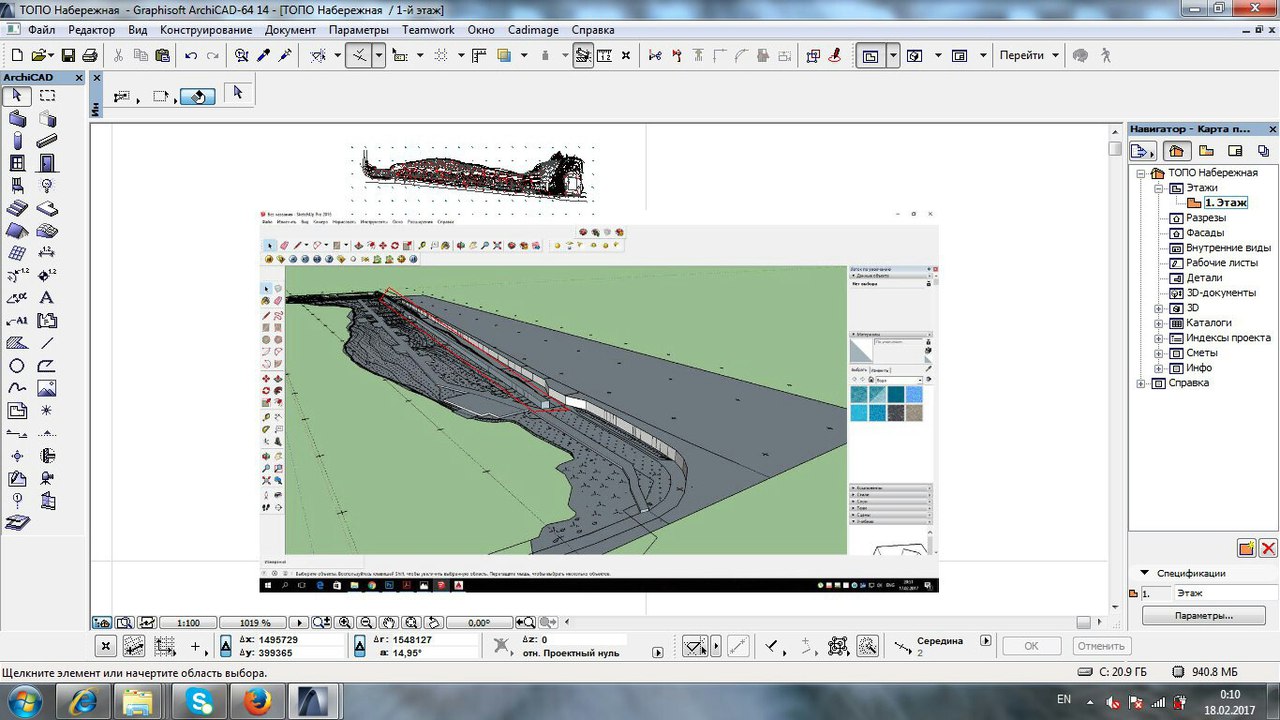
Task: Select the Window tool in the toolbox
Action: click(17, 163)
